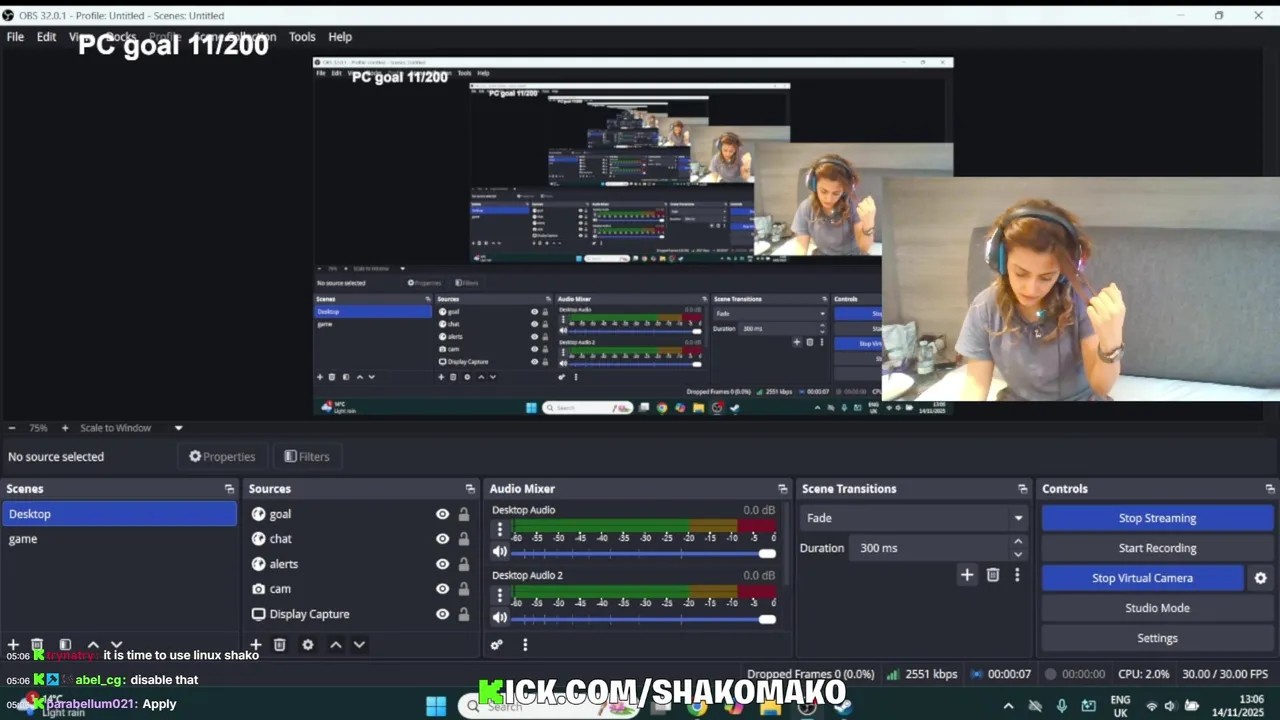Screen dimensions: 1280x720
Task: Click 2551 kbps status bar entry
Action: pos(922,674)
